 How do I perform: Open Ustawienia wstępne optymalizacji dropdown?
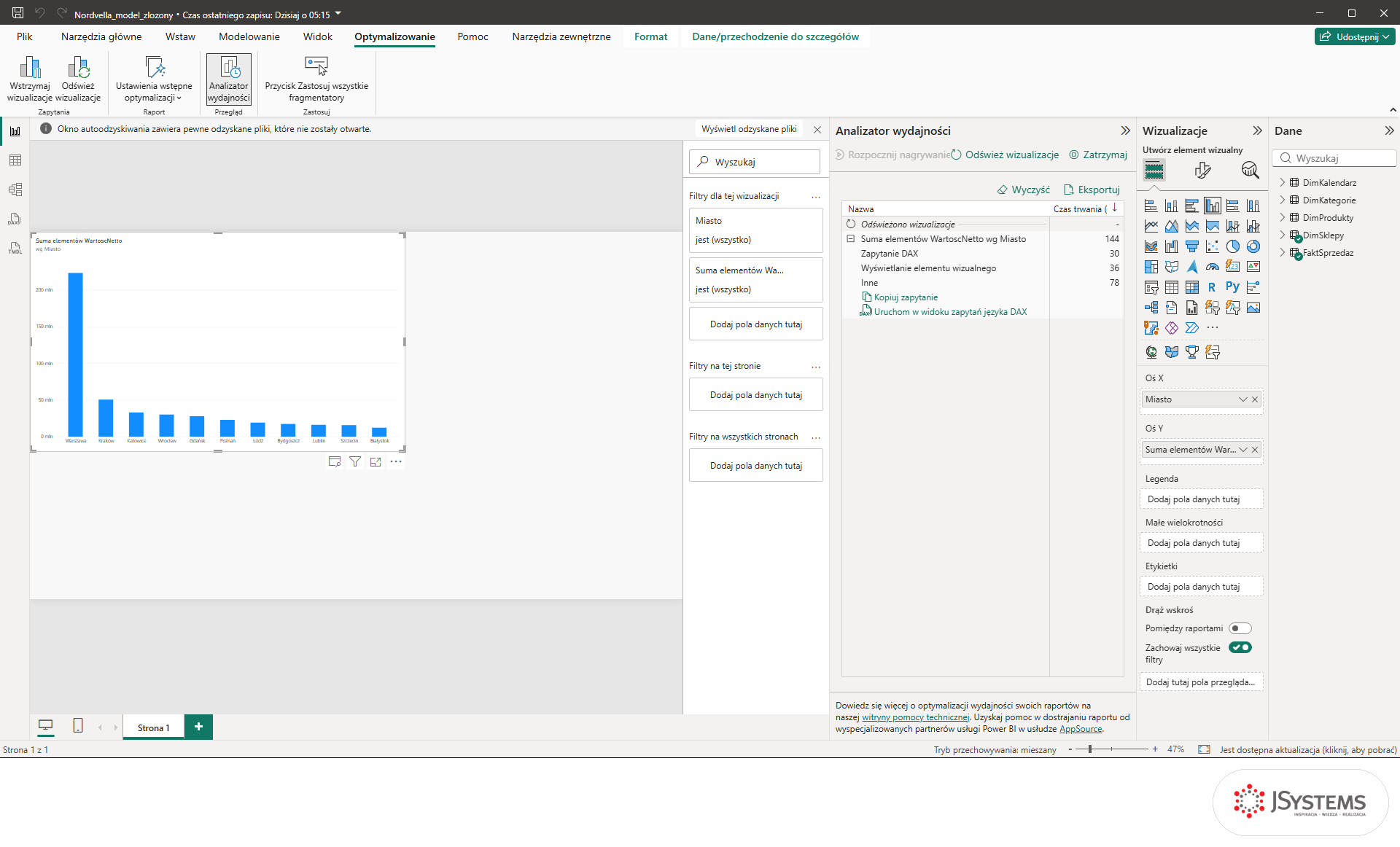click(x=154, y=79)
